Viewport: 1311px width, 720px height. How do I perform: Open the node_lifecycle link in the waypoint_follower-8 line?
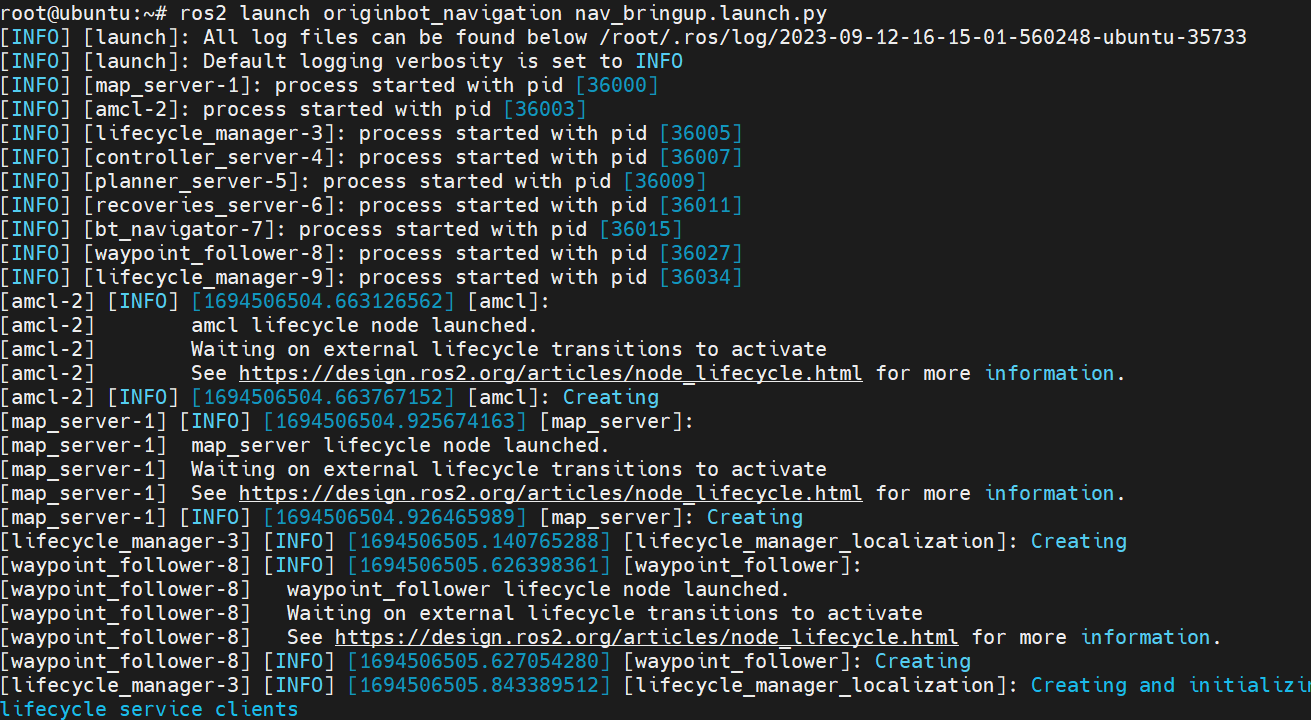click(x=646, y=637)
